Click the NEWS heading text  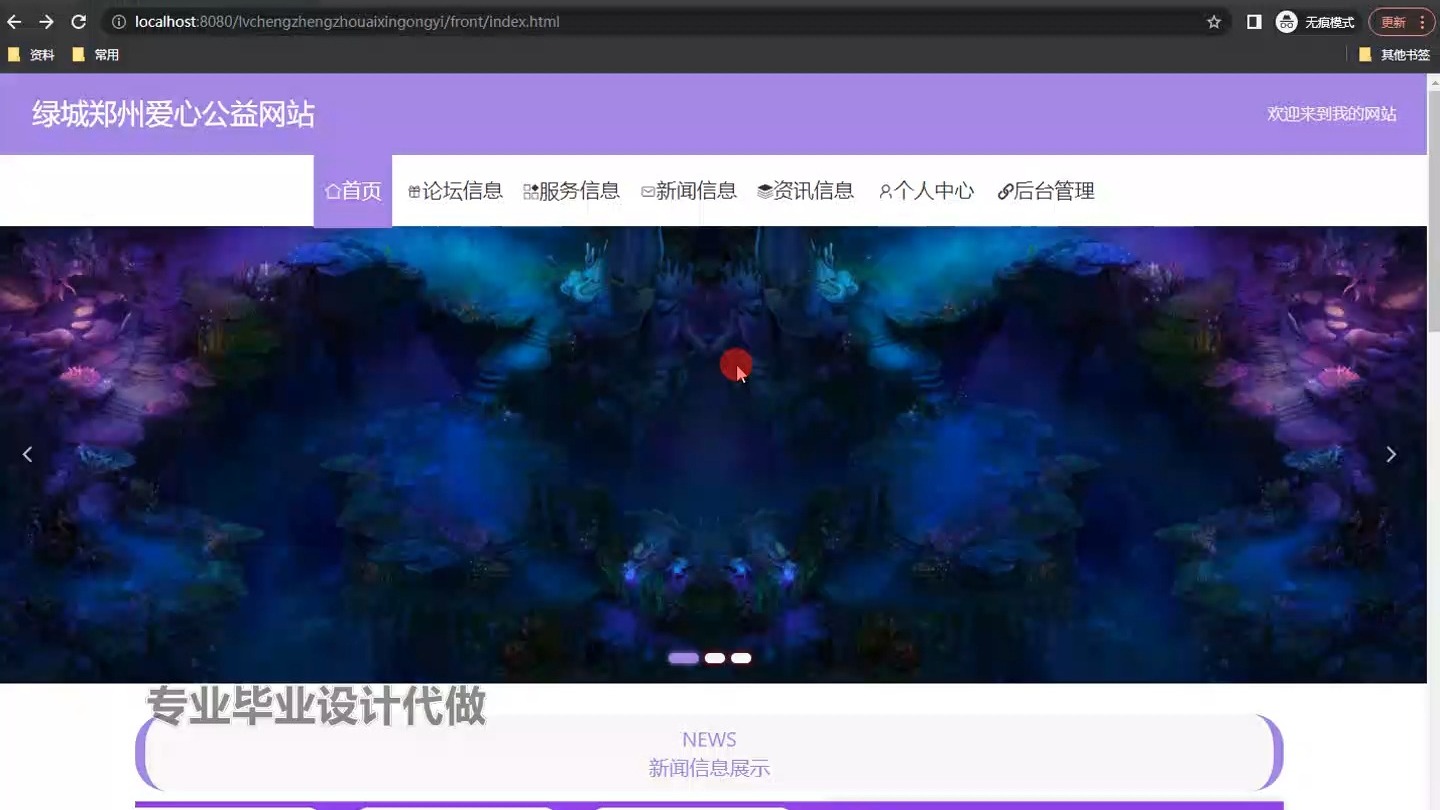tap(709, 740)
